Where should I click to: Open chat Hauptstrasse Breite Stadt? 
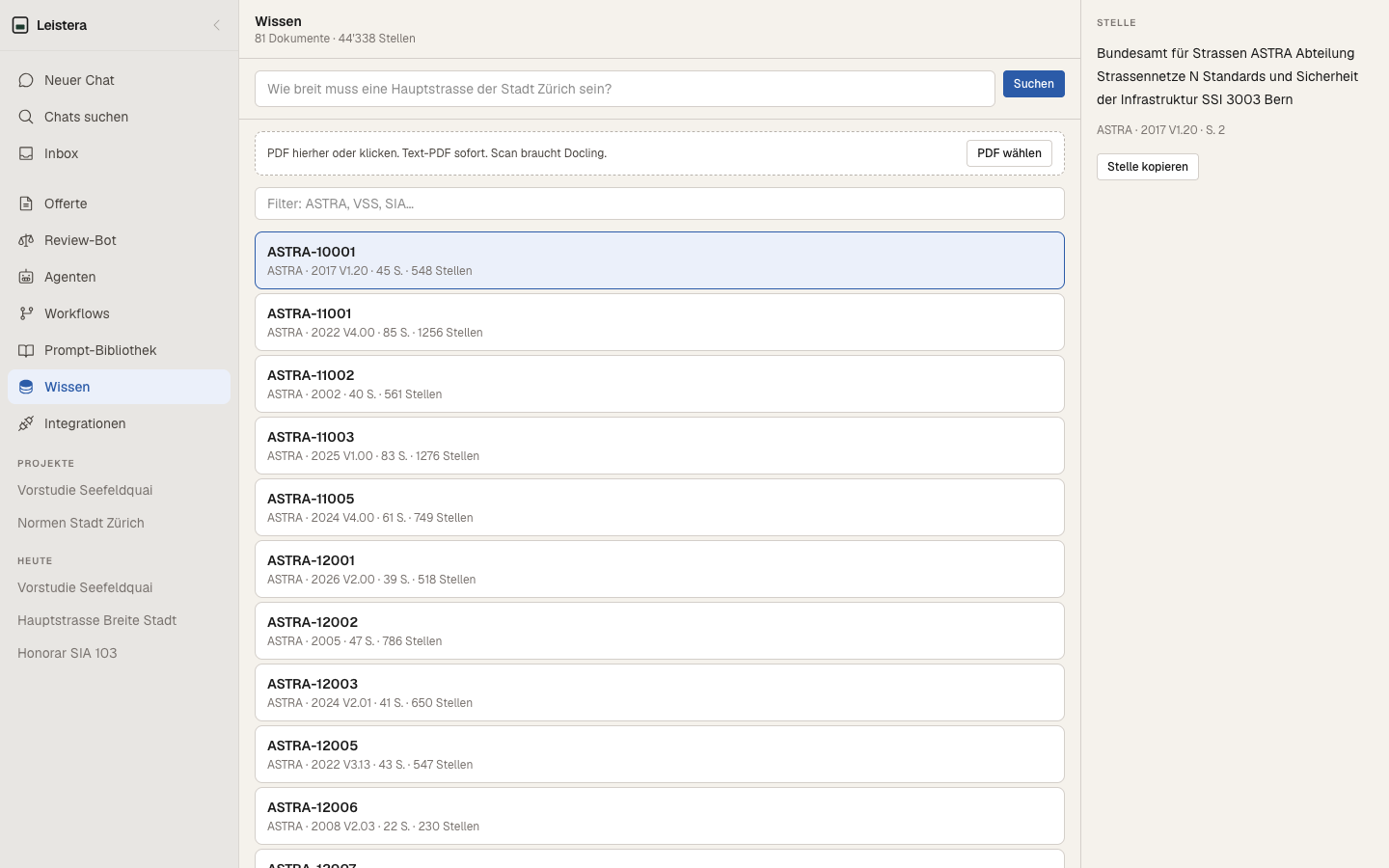click(119, 620)
